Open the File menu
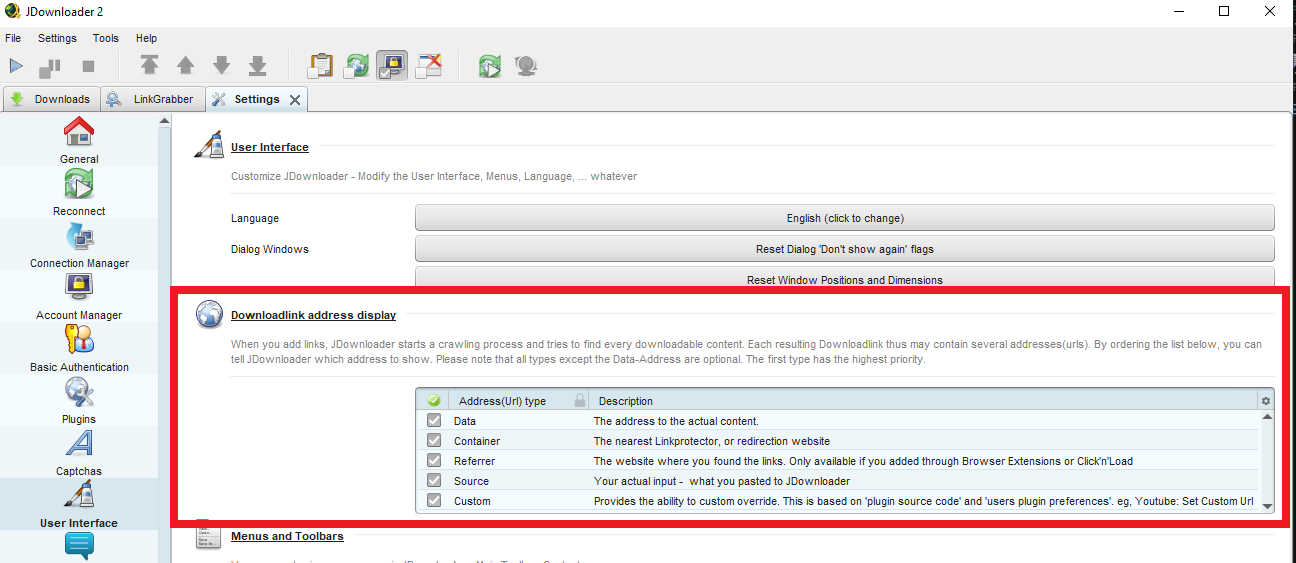Image resolution: width=1296 pixels, height=563 pixels. coord(13,38)
